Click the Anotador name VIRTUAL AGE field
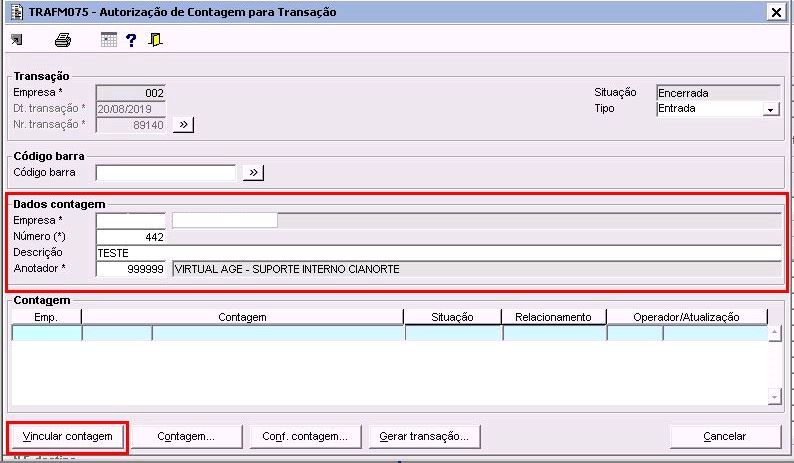The height and width of the screenshot is (463, 794). (x=477, y=269)
